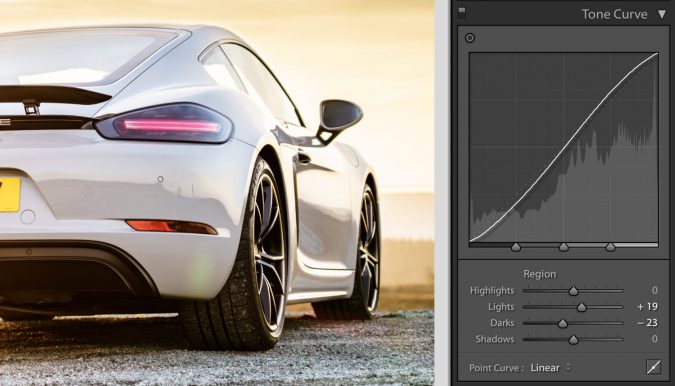Click the right split marker below the curve

click(610, 247)
